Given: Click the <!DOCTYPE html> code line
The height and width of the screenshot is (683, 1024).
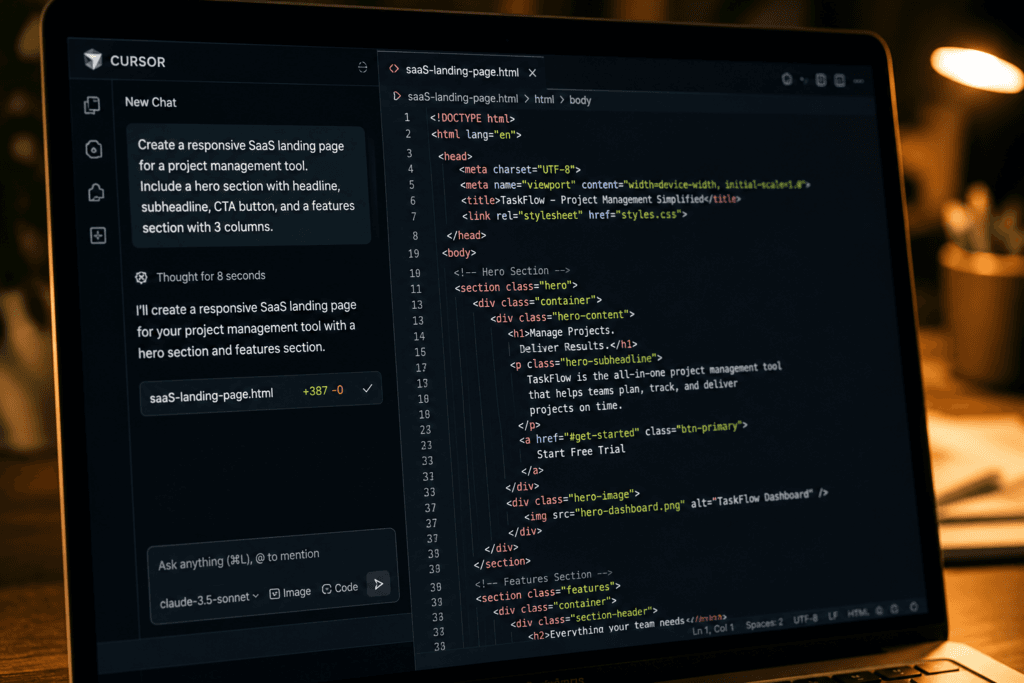Looking at the screenshot, I should click(472, 118).
